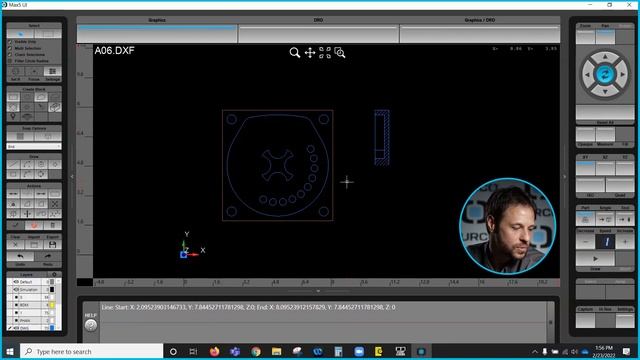This screenshot has height=360, width=640.
Task: Click the right arrow on the navigation pad
Action: 622,75
